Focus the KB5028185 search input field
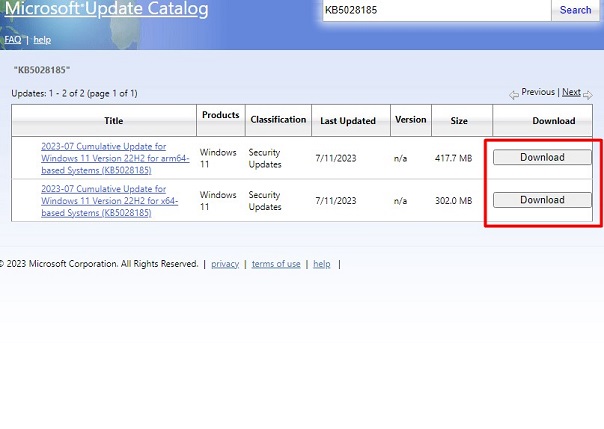Viewport: 604px width, 429px height. pyautogui.click(x=437, y=10)
